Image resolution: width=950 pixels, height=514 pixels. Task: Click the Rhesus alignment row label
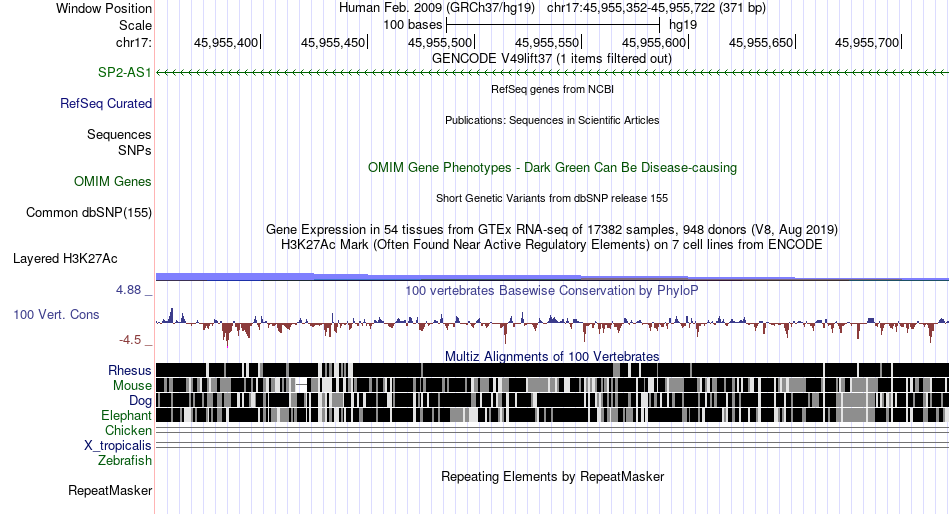130,370
